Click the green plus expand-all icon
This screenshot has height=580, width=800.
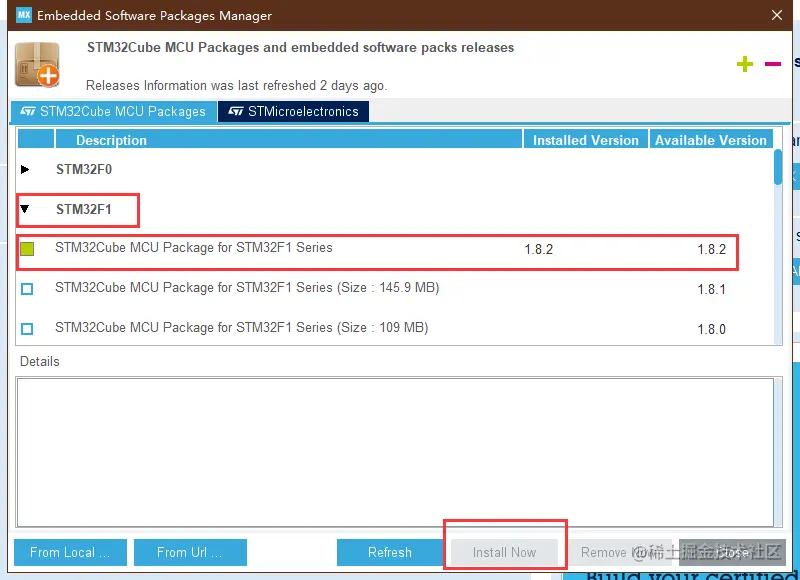click(744, 64)
